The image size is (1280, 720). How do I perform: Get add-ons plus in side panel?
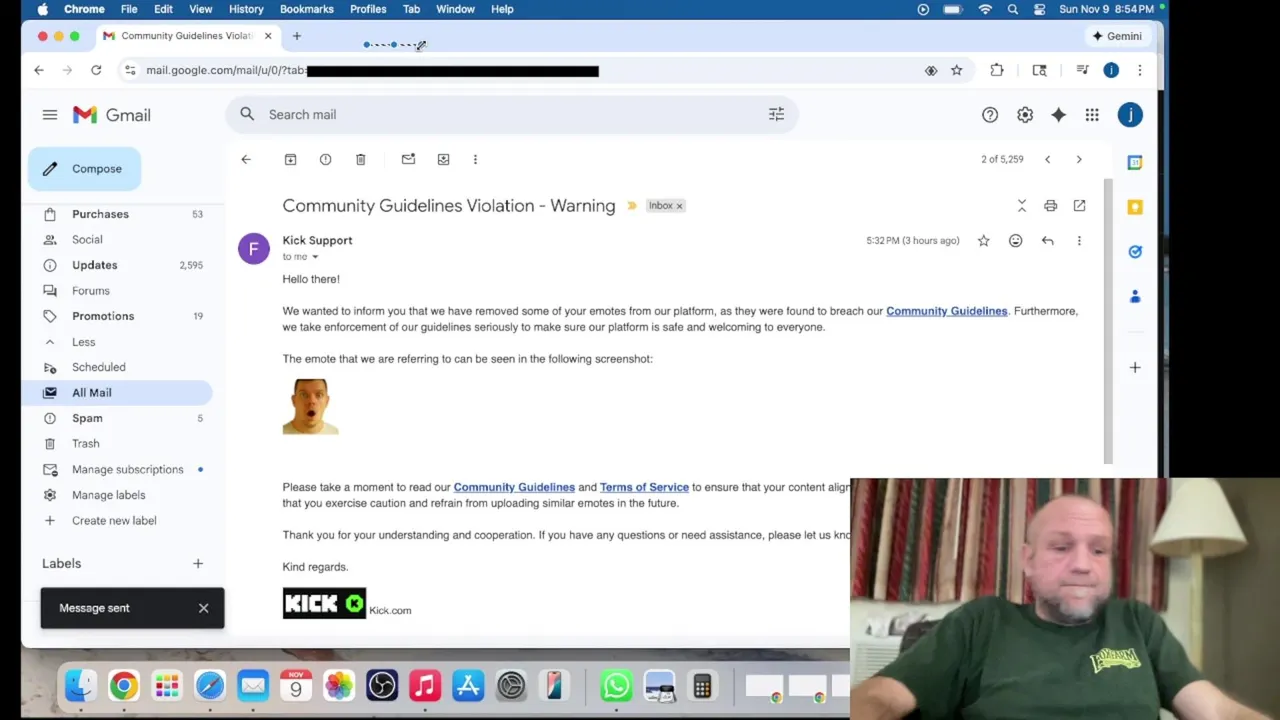(1135, 368)
